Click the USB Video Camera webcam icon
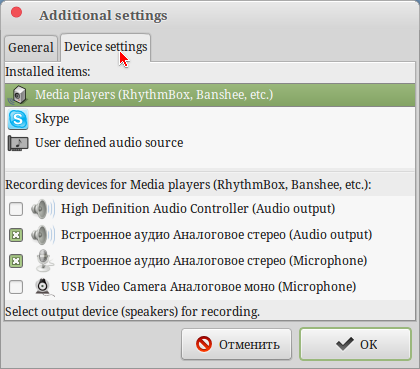420x369 pixels. [x=44, y=287]
